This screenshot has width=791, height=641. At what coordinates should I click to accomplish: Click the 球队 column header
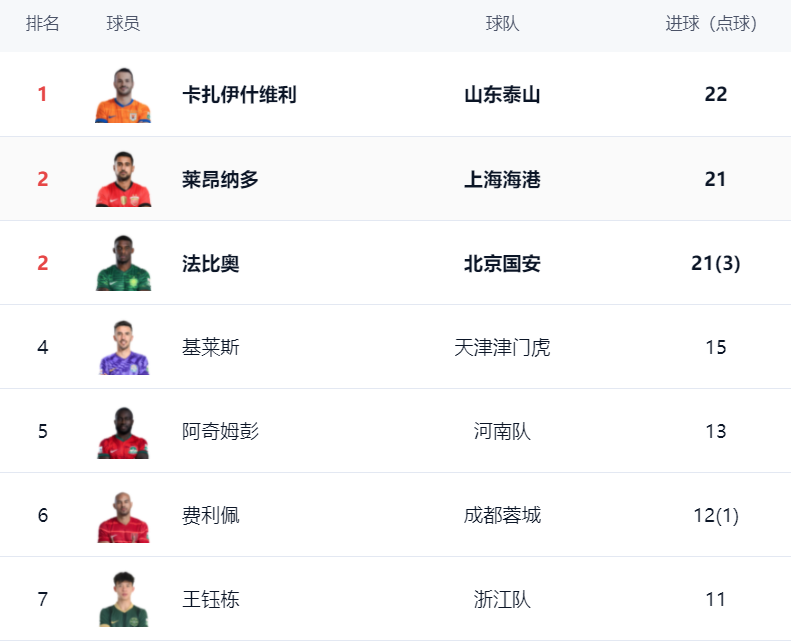click(502, 24)
